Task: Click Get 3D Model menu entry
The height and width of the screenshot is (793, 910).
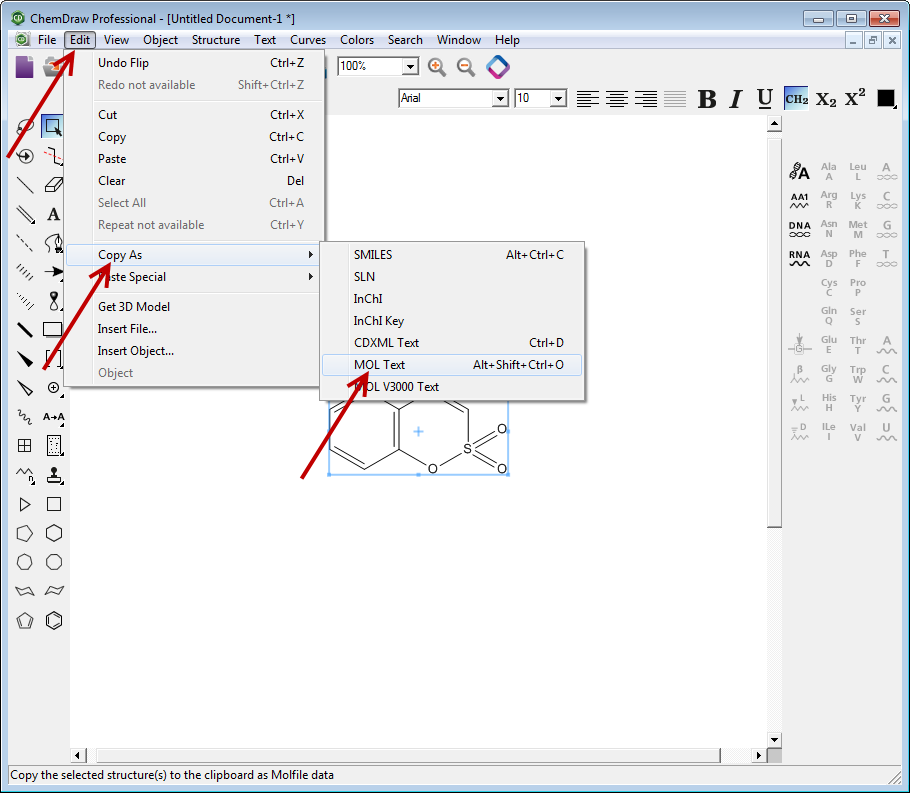Action: [134, 307]
